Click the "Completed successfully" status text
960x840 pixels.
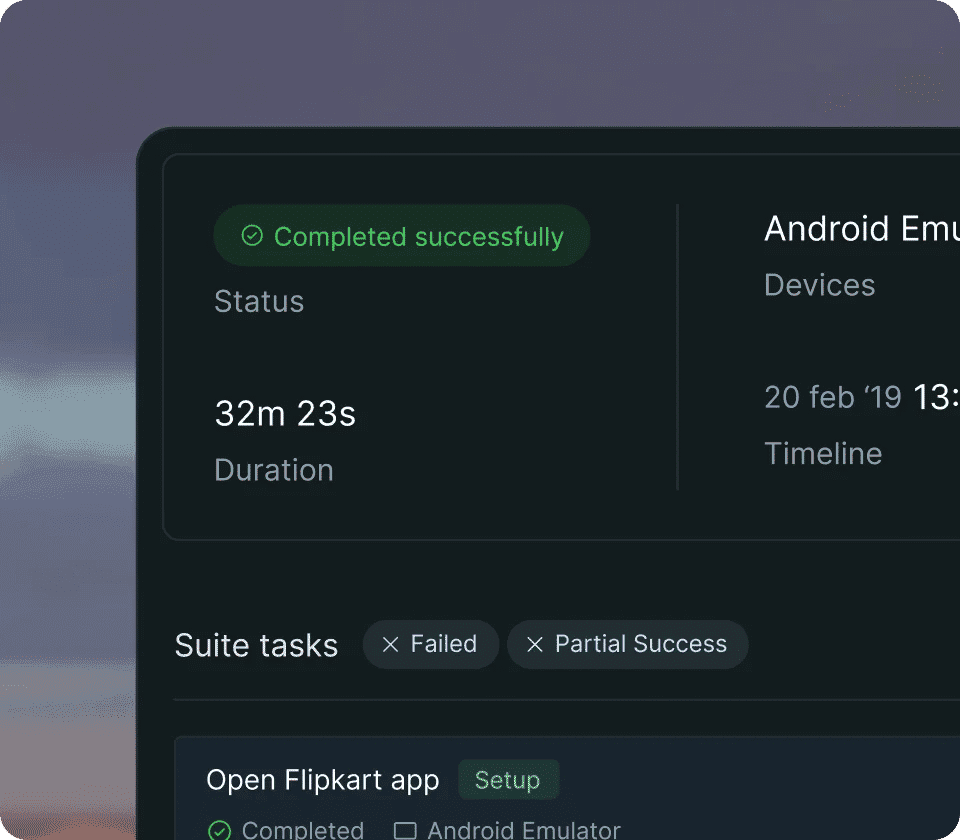coord(418,237)
